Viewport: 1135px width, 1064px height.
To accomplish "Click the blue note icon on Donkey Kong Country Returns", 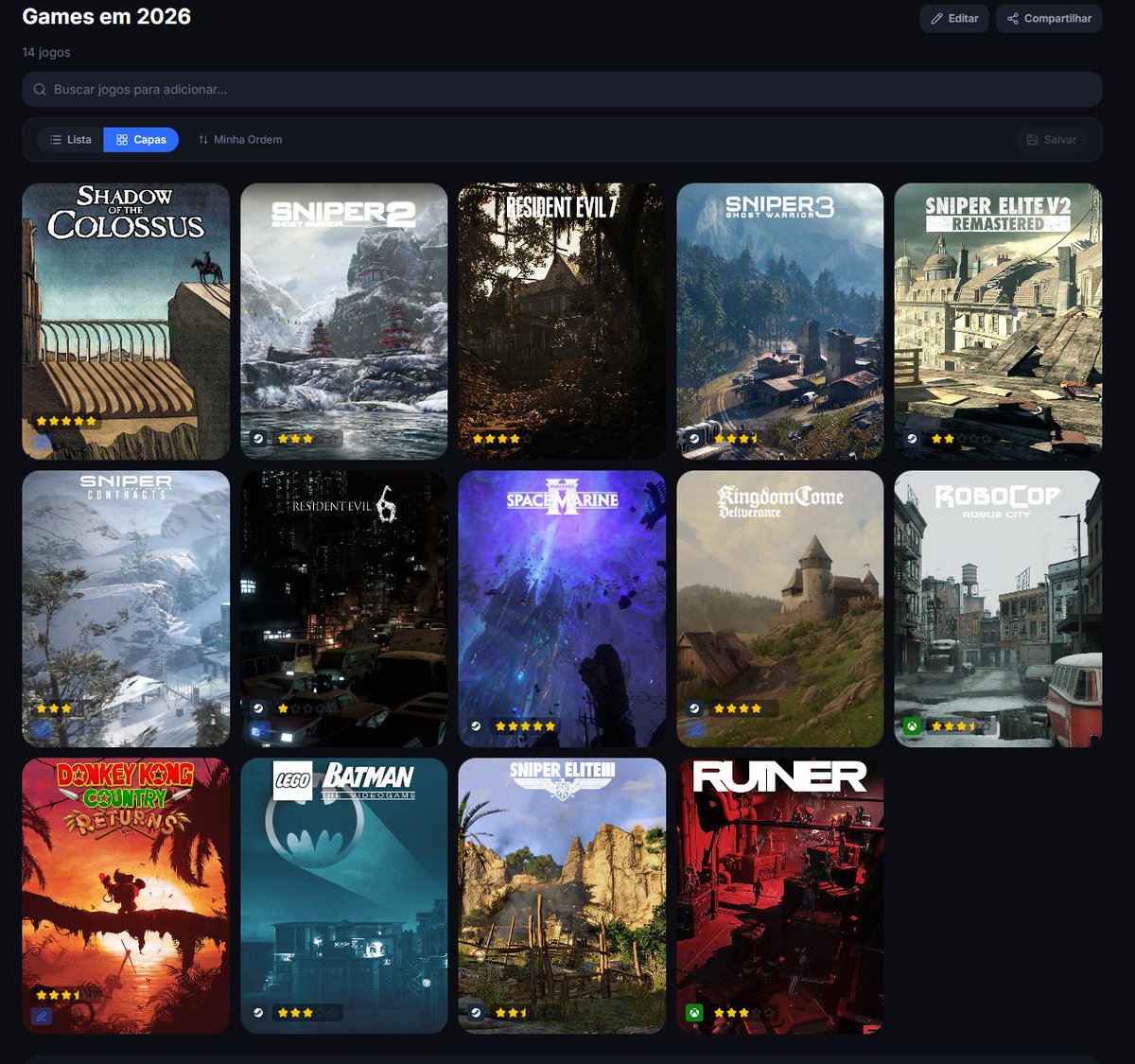I will (42, 1017).
